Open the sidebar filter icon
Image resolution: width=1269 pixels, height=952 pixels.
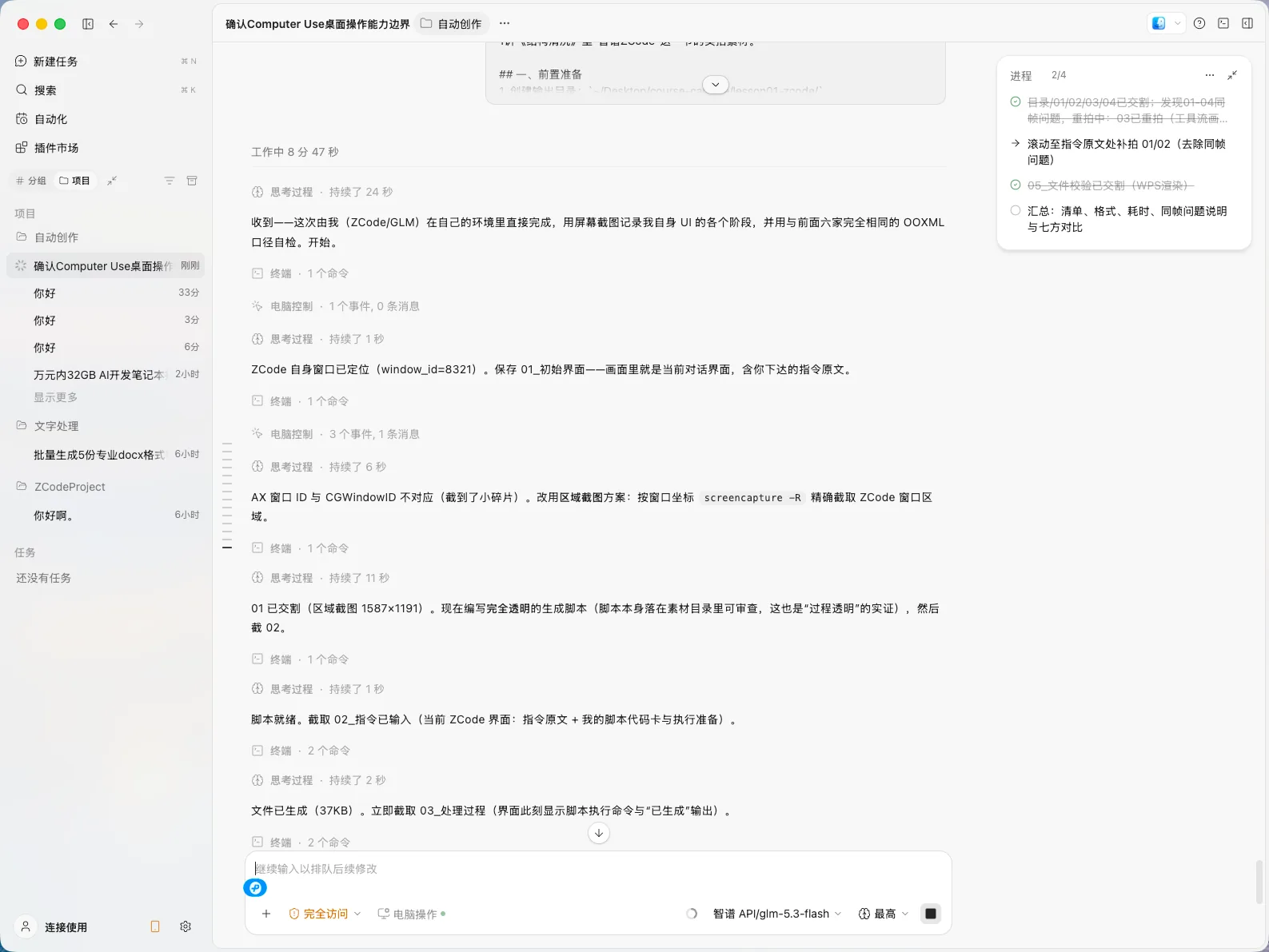click(x=170, y=181)
